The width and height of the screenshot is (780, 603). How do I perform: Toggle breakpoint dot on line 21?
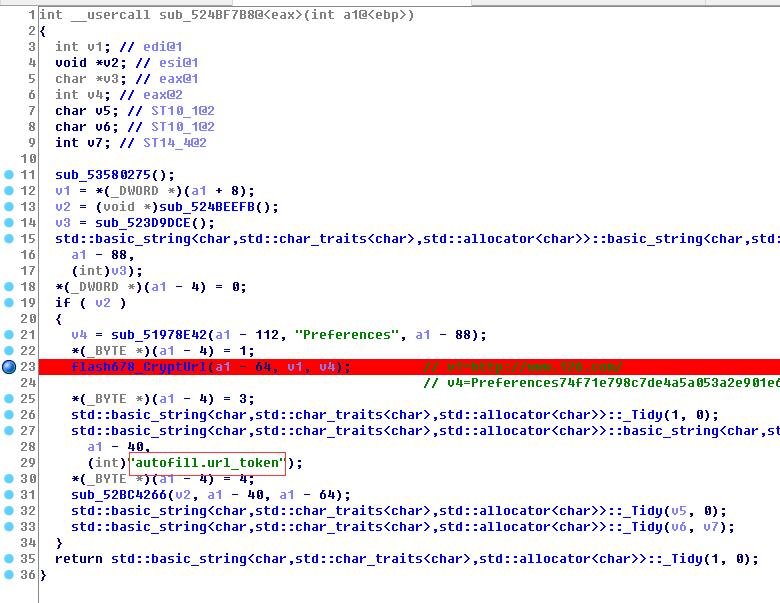9,334
